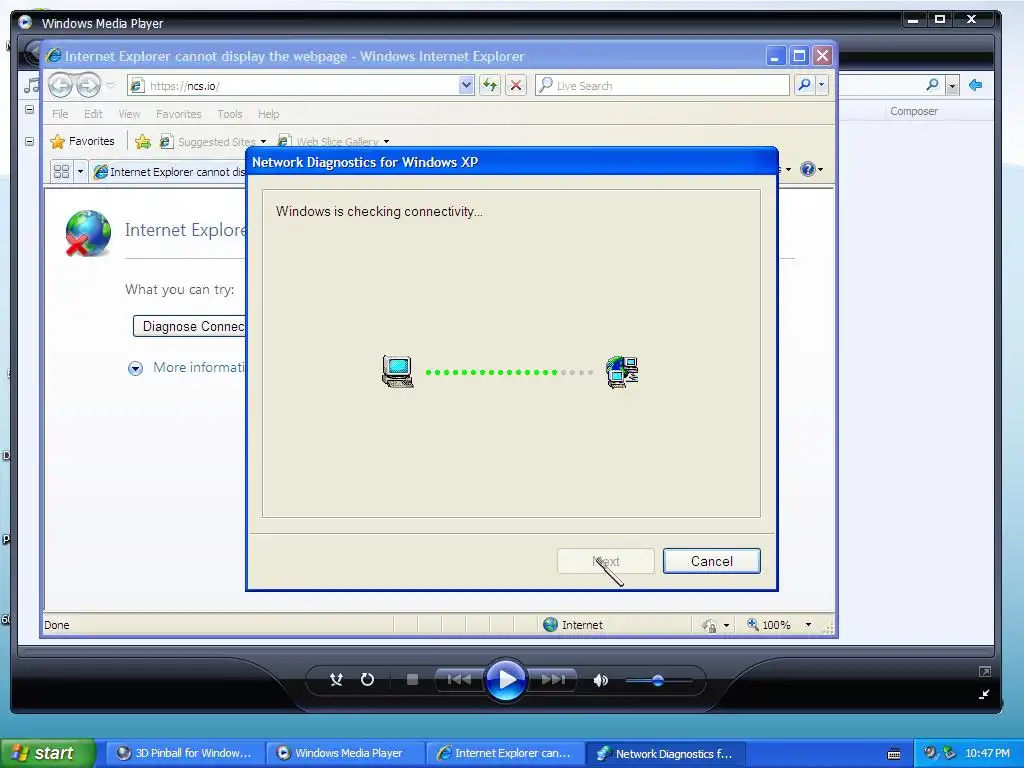This screenshot has height=768, width=1024.
Task: Switch to Network Diagnostics taskbar button
Action: (665, 753)
